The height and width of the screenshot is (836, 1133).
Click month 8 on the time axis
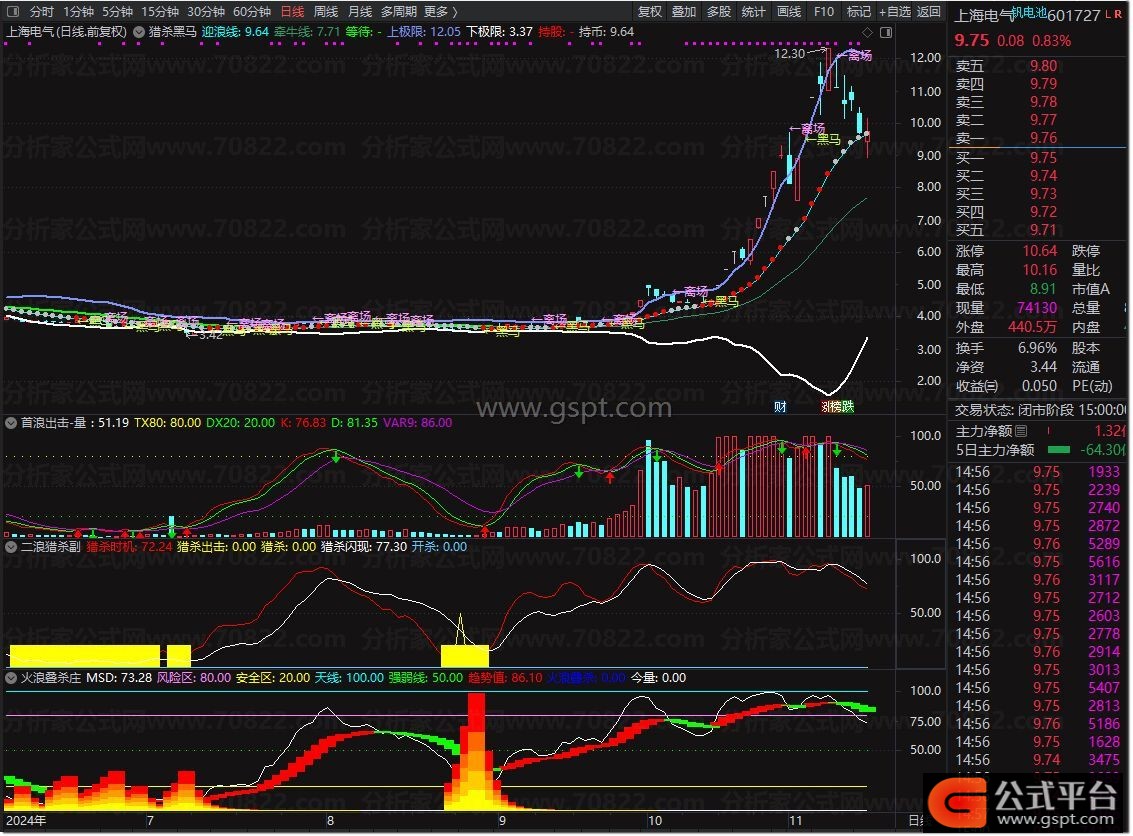(330, 821)
